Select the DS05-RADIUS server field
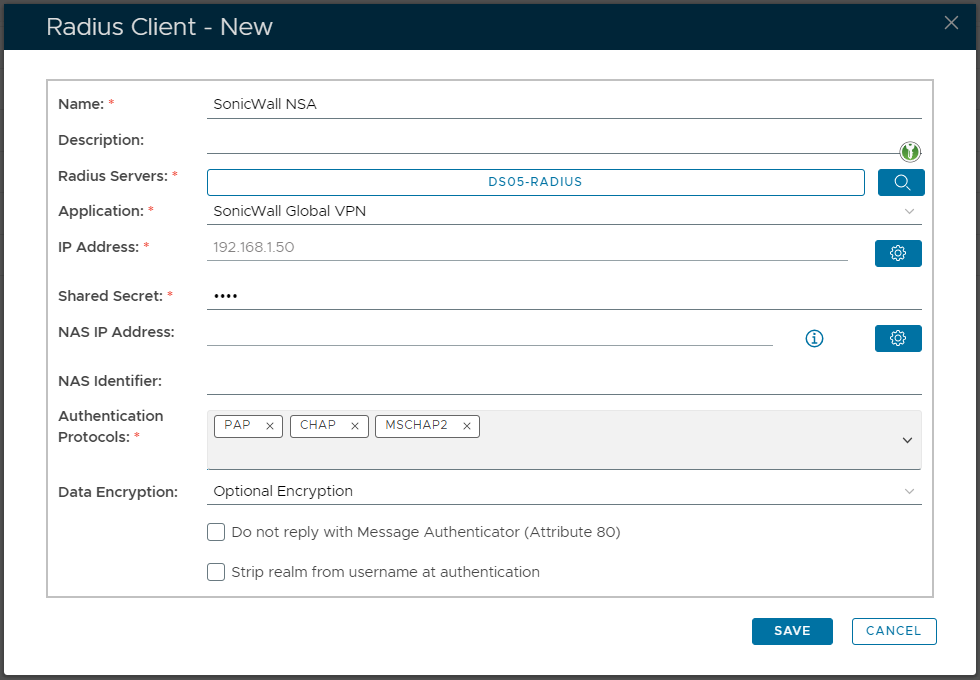The image size is (980, 680). tap(535, 182)
